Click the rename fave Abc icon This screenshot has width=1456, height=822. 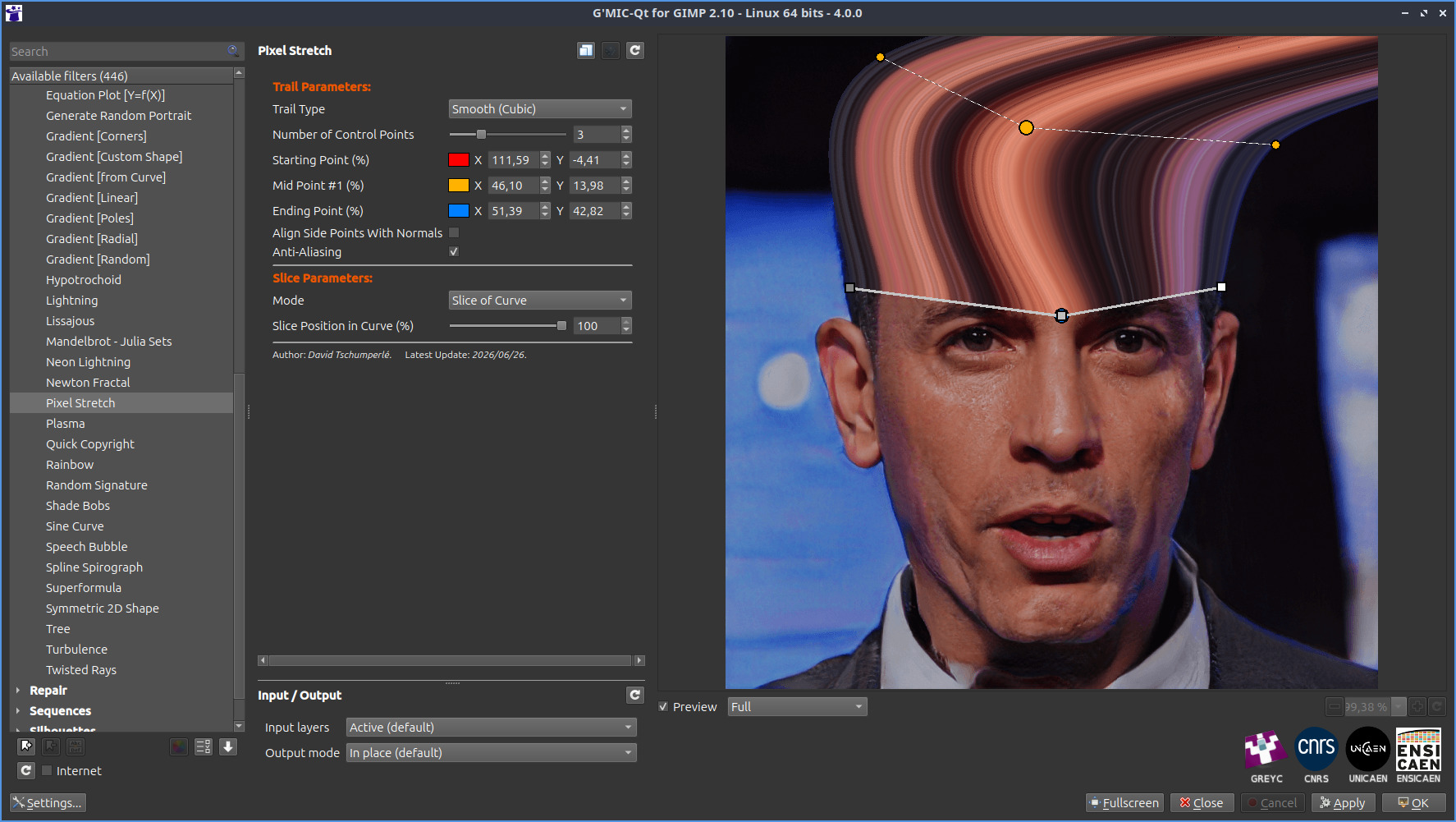tap(76, 746)
